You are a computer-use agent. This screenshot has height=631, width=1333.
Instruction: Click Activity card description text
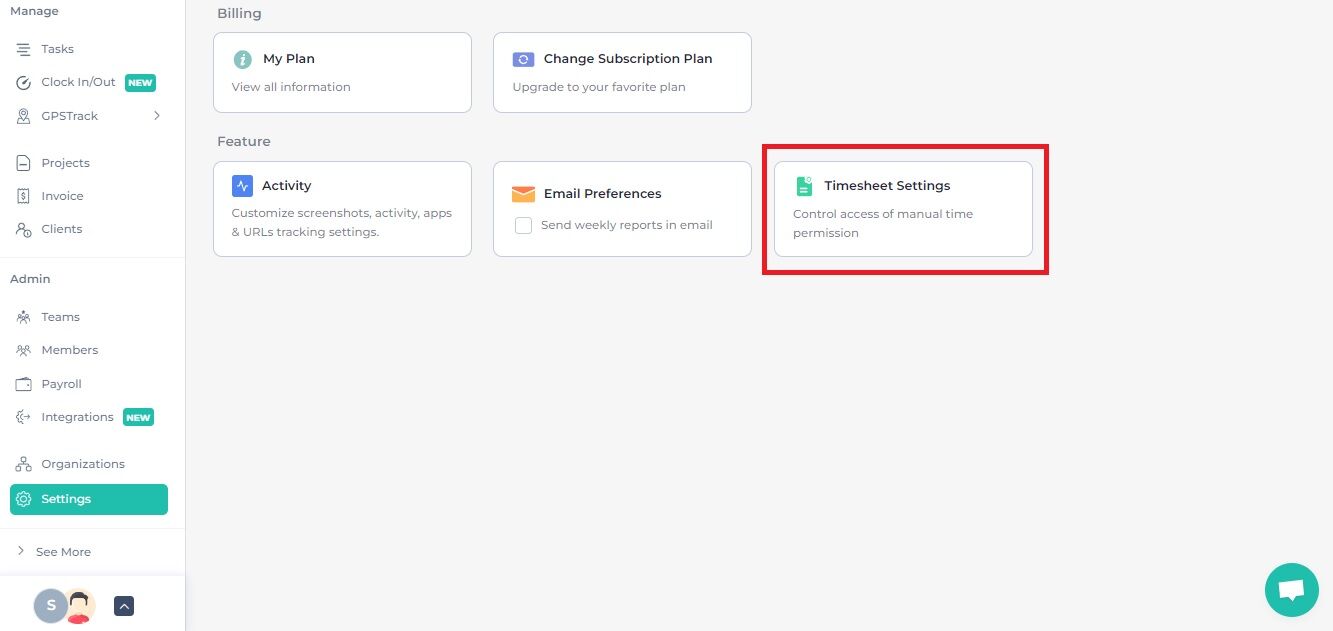click(342, 222)
